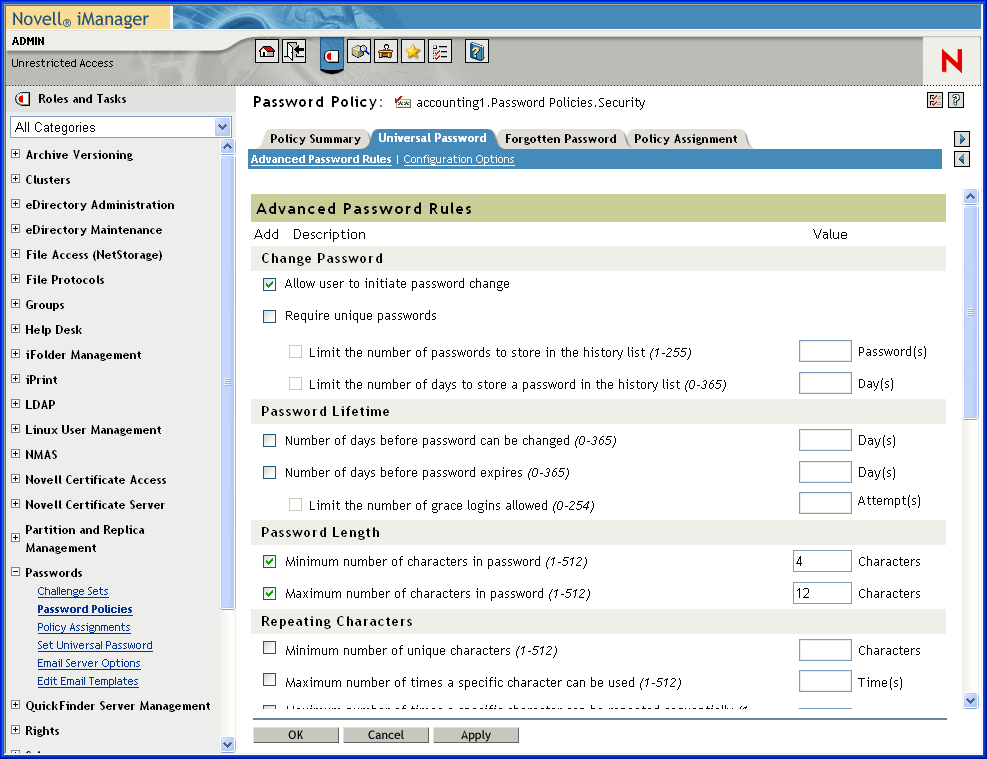Open the Roles and Tasks view icon
This screenshot has width=987, height=759.
332,55
